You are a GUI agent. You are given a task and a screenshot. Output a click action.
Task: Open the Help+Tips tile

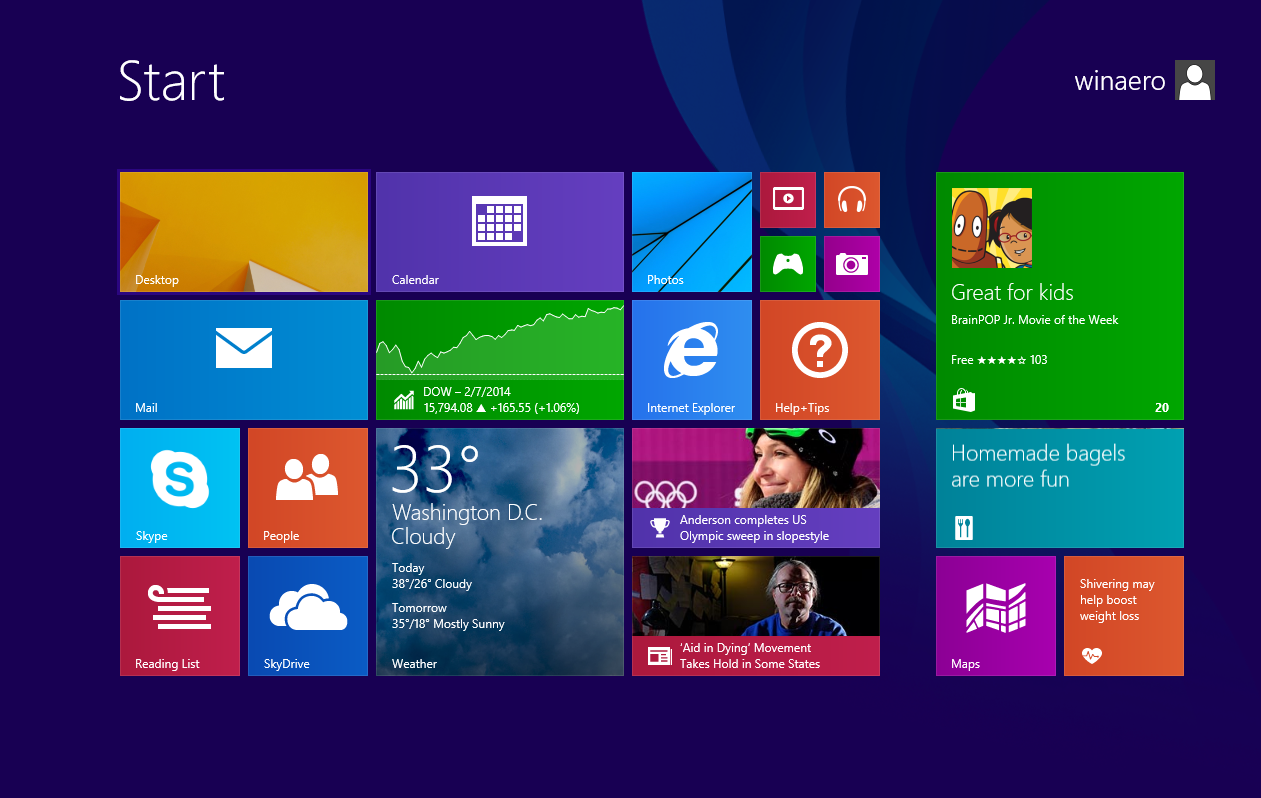820,360
